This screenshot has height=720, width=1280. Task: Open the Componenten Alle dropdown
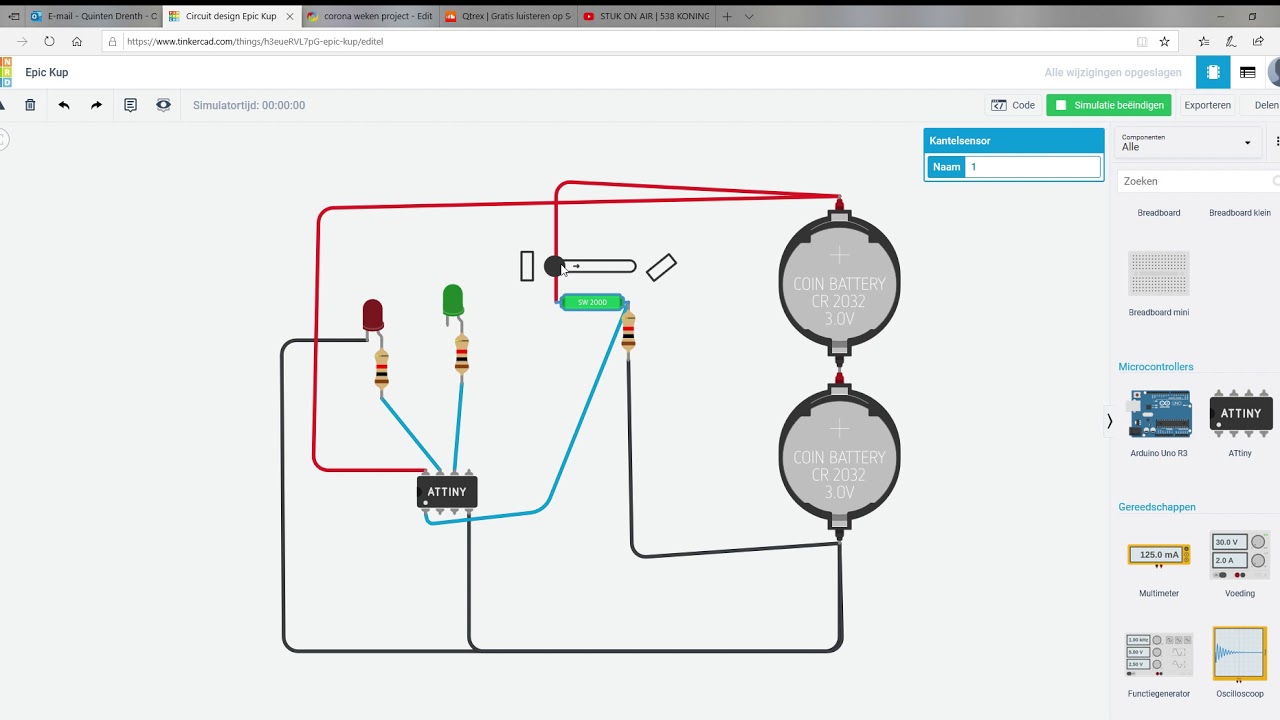pos(1186,143)
